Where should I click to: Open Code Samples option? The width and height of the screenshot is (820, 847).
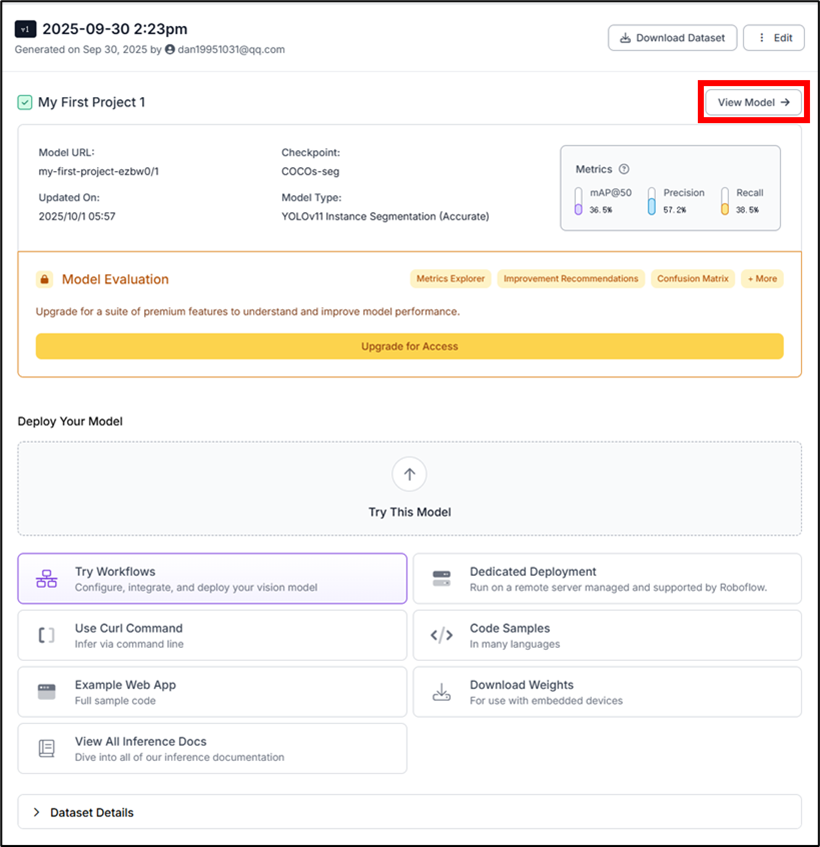607,635
